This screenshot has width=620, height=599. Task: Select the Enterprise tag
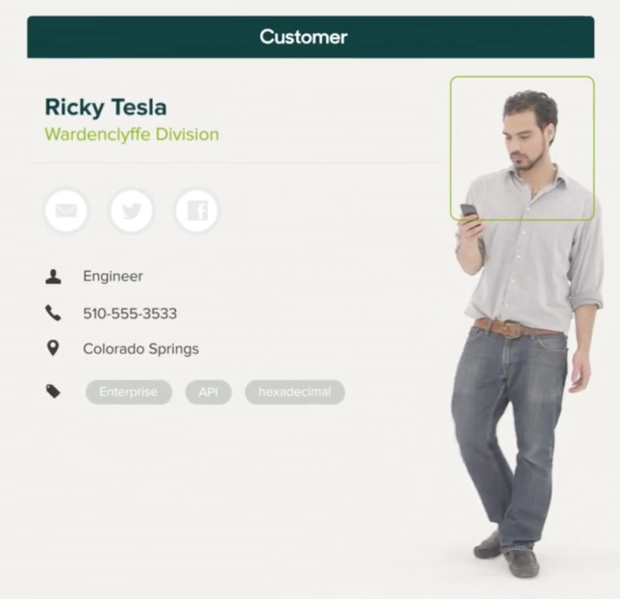tap(129, 392)
